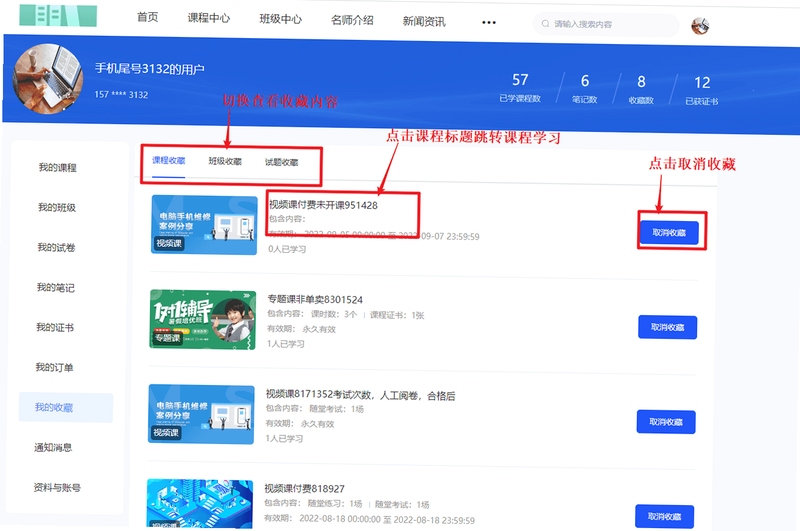Open 我的订单 in the sidebar

click(x=54, y=367)
